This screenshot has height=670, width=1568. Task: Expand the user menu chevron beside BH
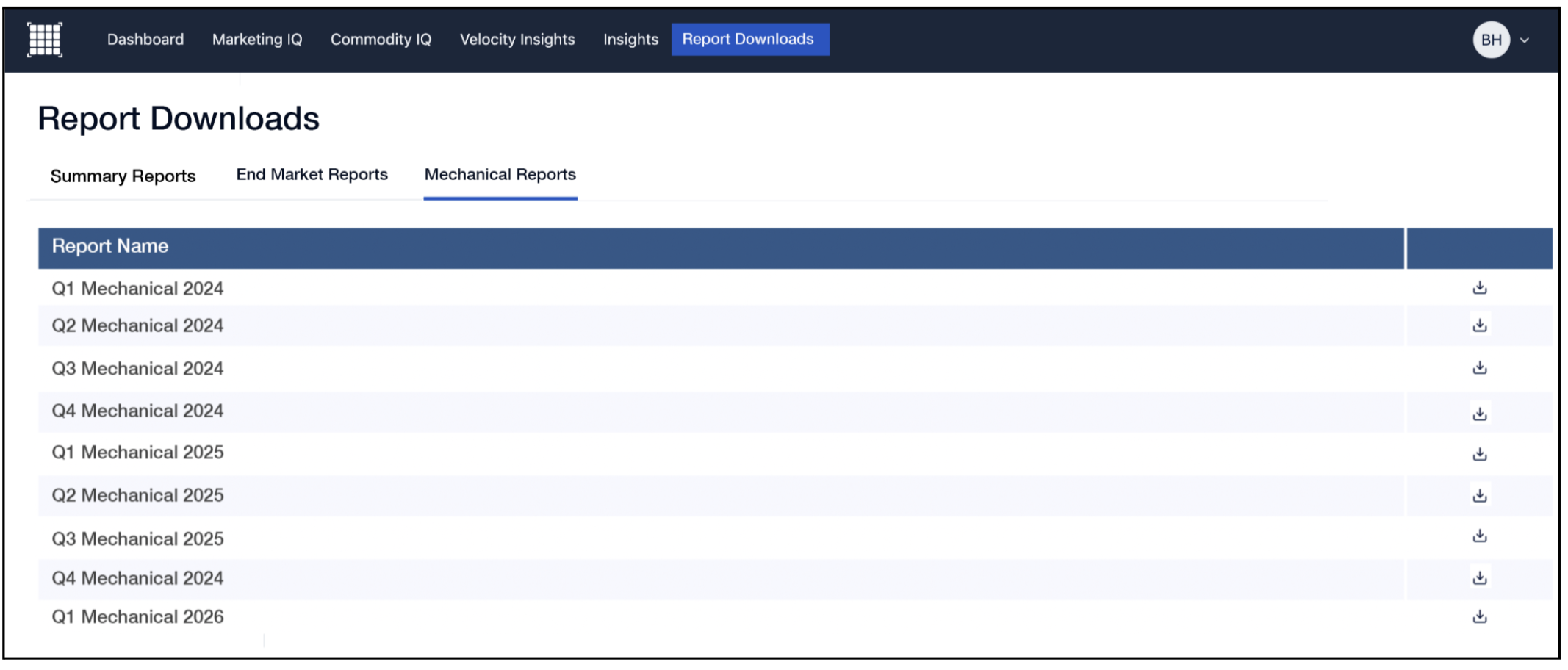tap(1525, 40)
